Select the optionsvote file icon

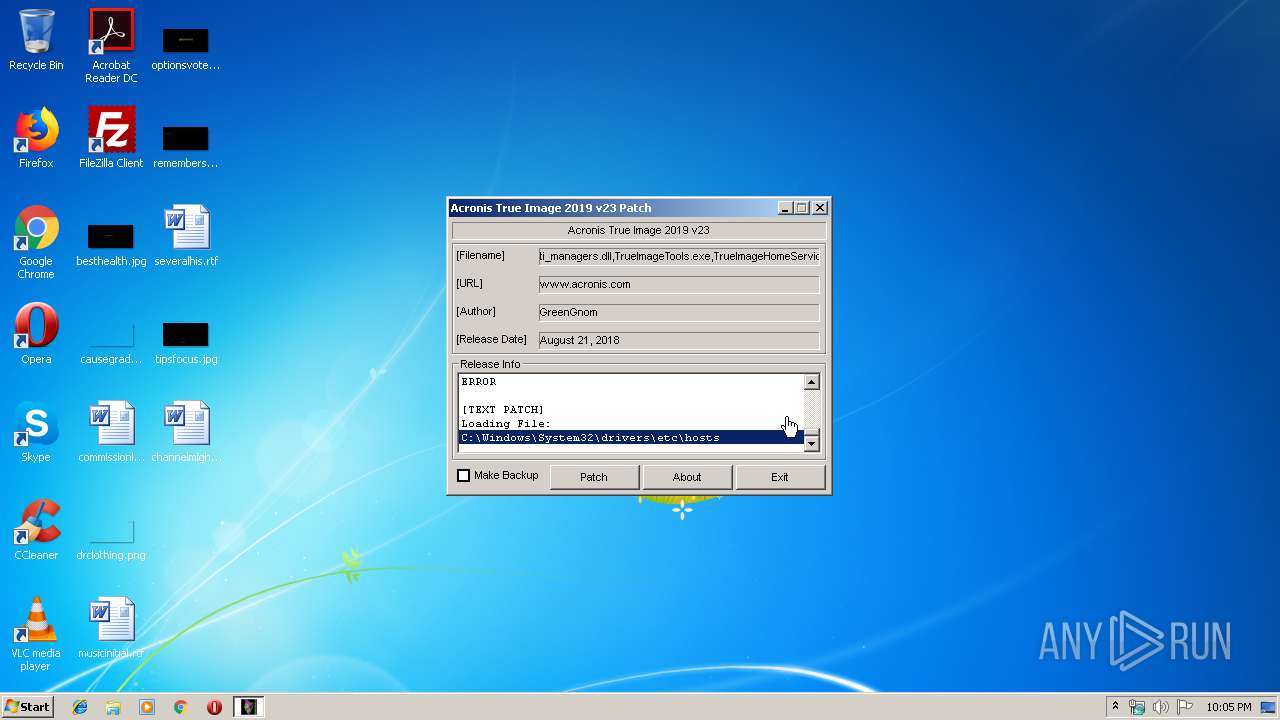tap(186, 46)
